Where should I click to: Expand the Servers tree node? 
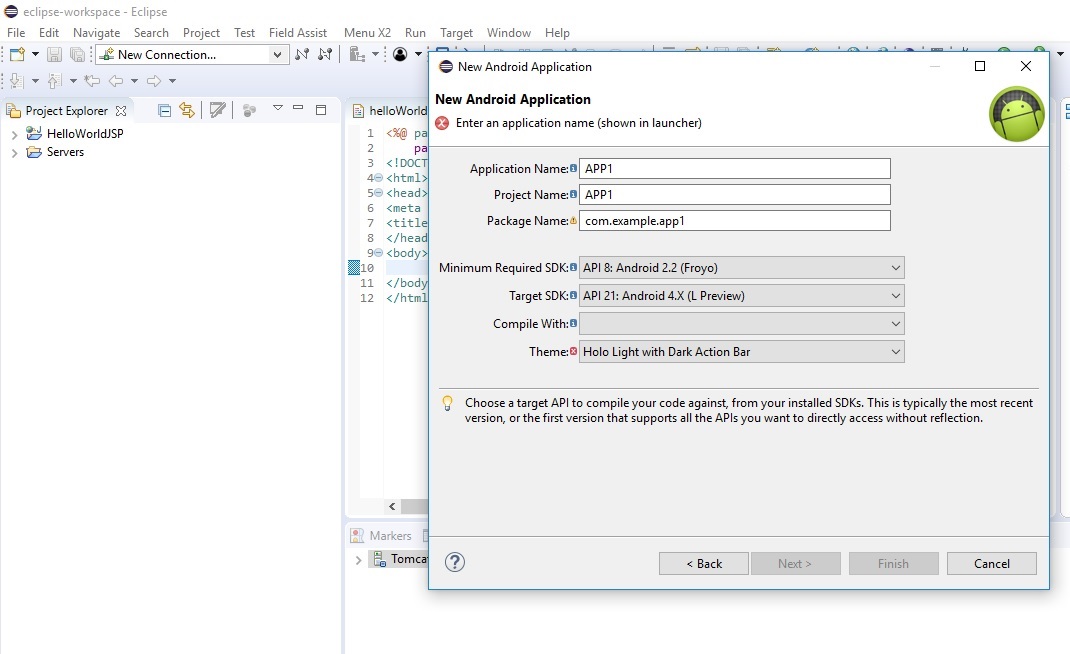pyautogui.click(x=14, y=153)
